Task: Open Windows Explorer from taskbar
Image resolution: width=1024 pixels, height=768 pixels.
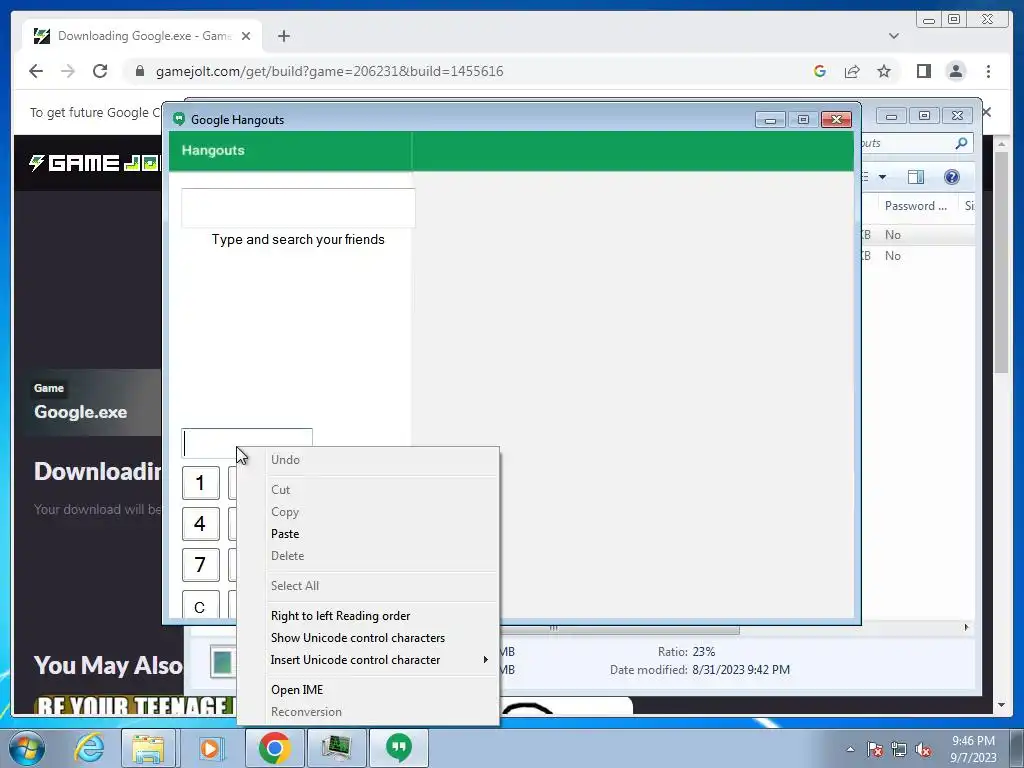Action: (148, 748)
